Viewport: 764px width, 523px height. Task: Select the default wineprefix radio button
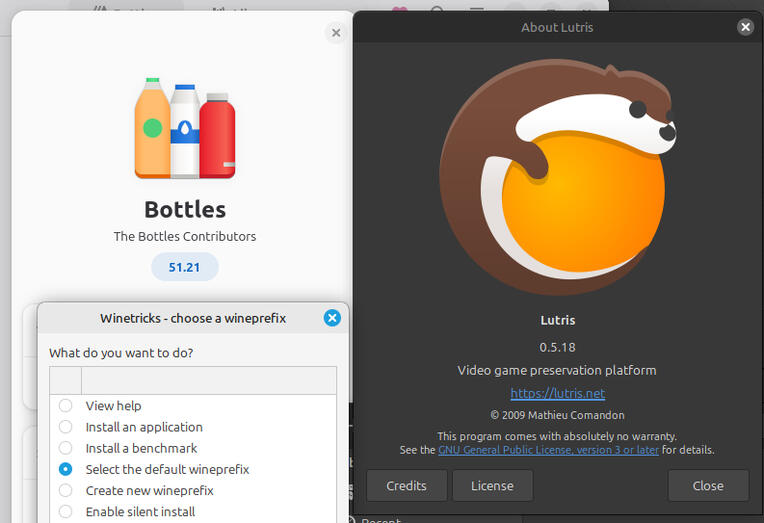(66, 469)
